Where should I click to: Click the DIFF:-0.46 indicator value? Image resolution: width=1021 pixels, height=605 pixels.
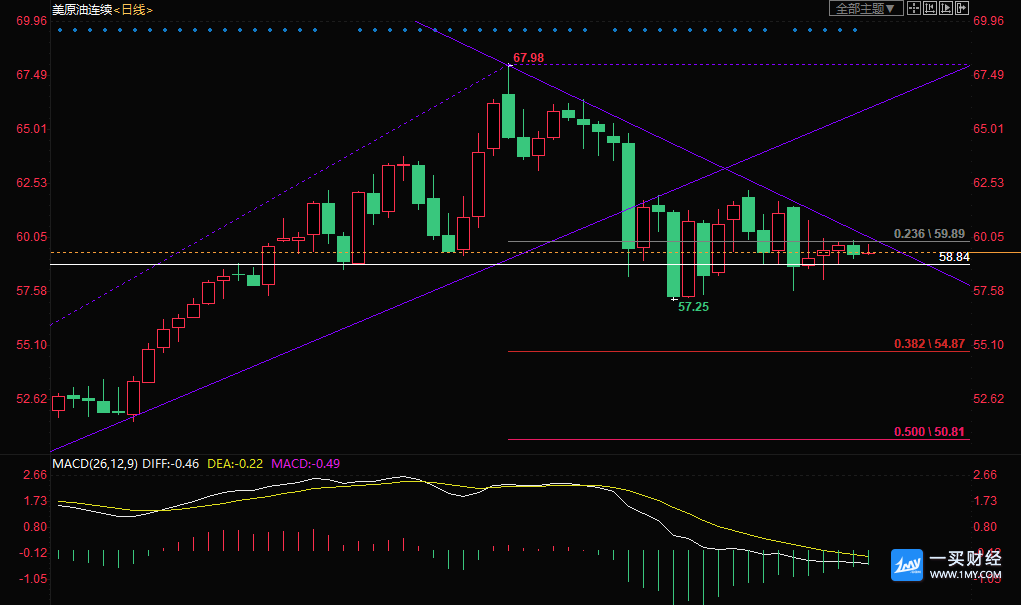171,464
